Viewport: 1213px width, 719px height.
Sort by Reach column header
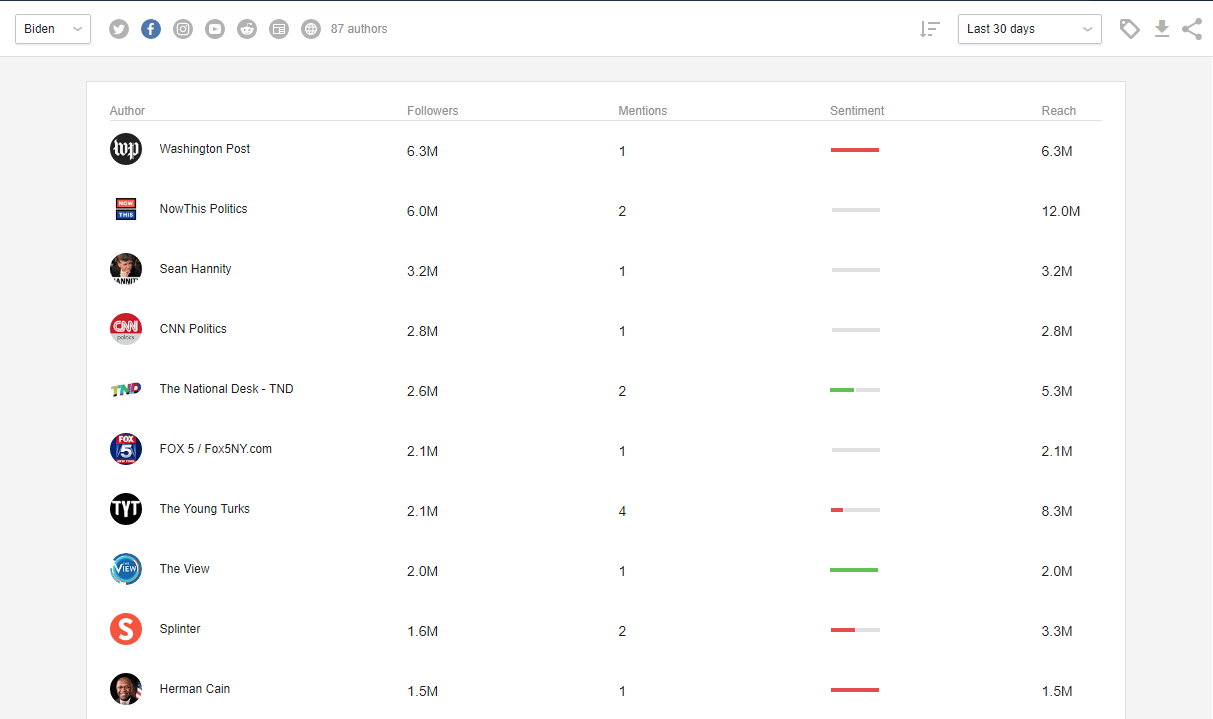[x=1059, y=111]
